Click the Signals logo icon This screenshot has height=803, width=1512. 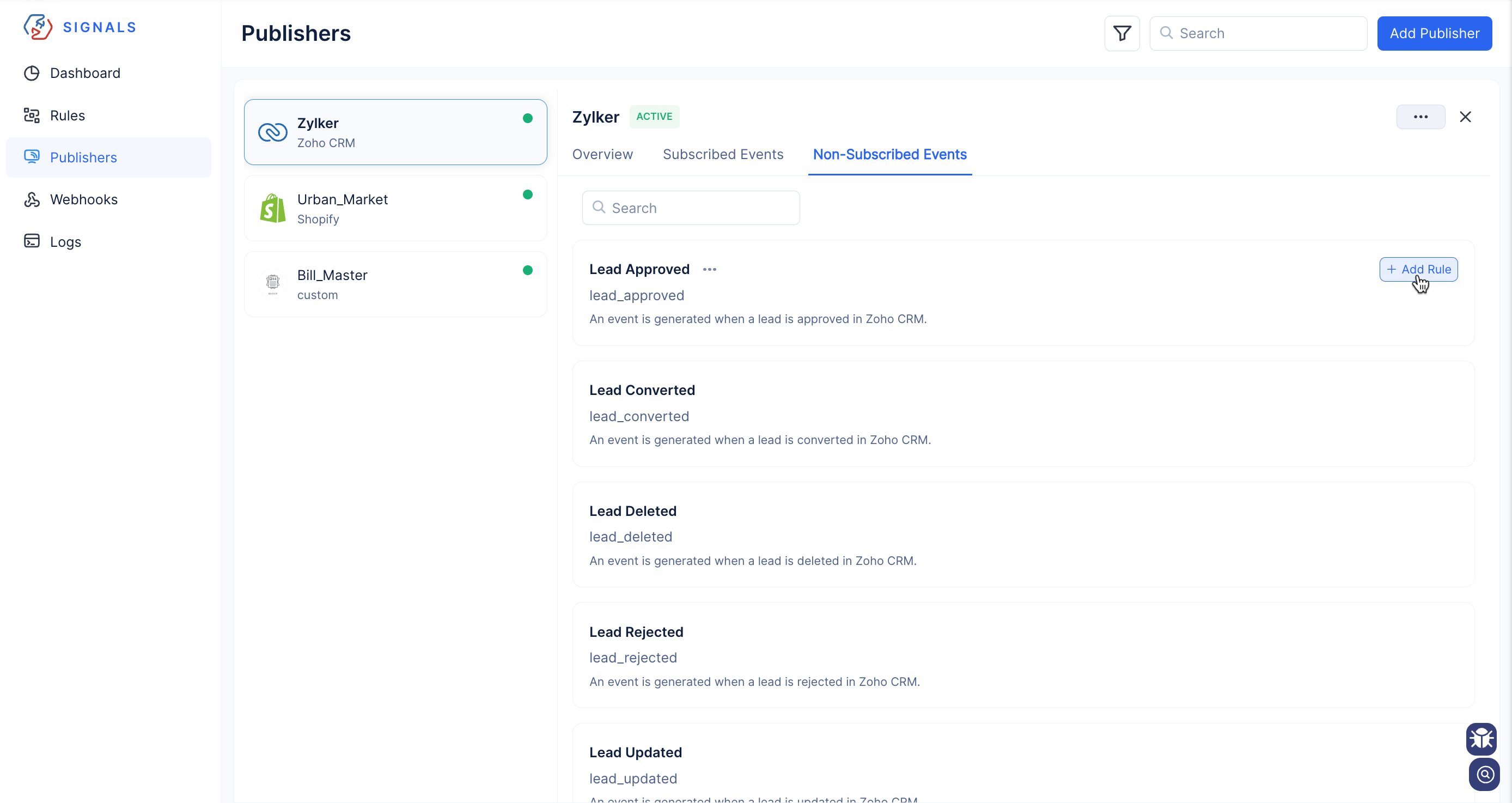click(38, 27)
